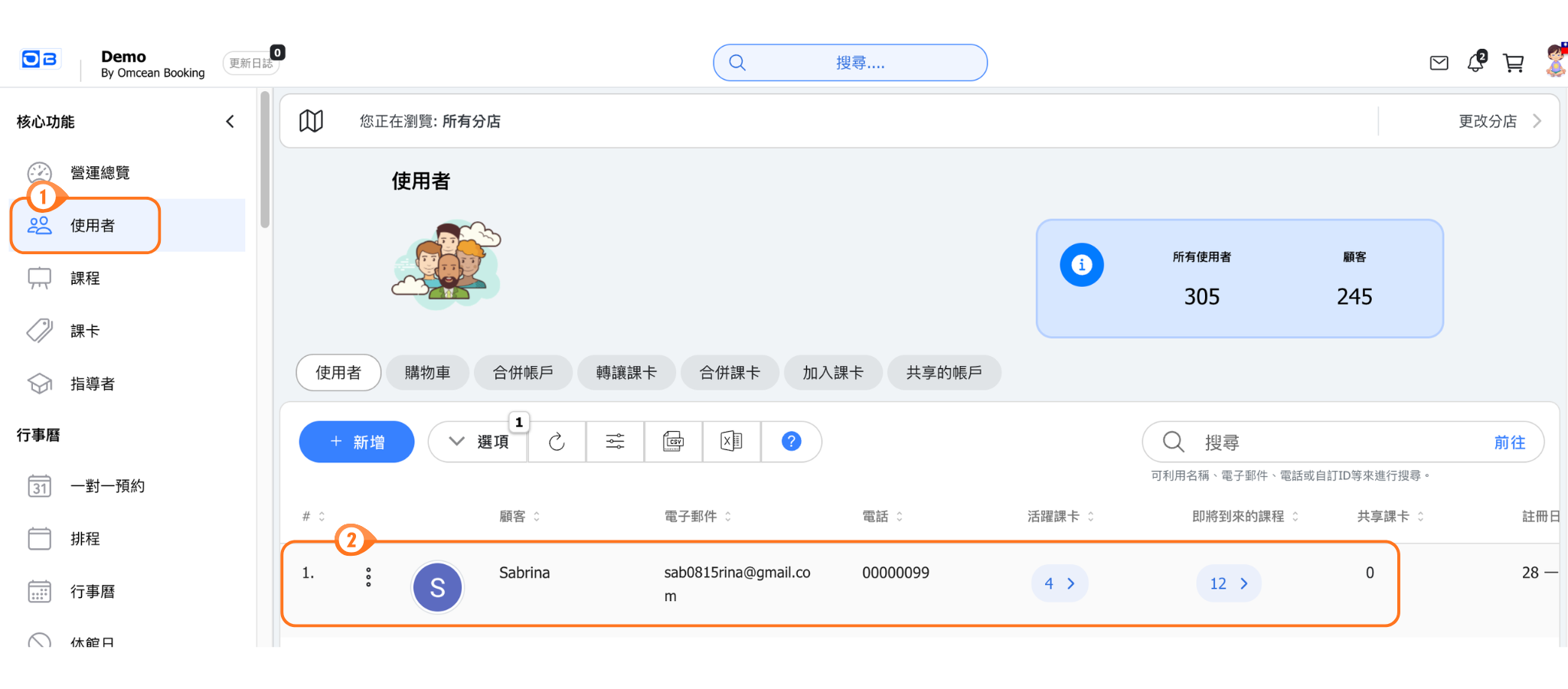Open notifications bell icon

(x=1475, y=63)
